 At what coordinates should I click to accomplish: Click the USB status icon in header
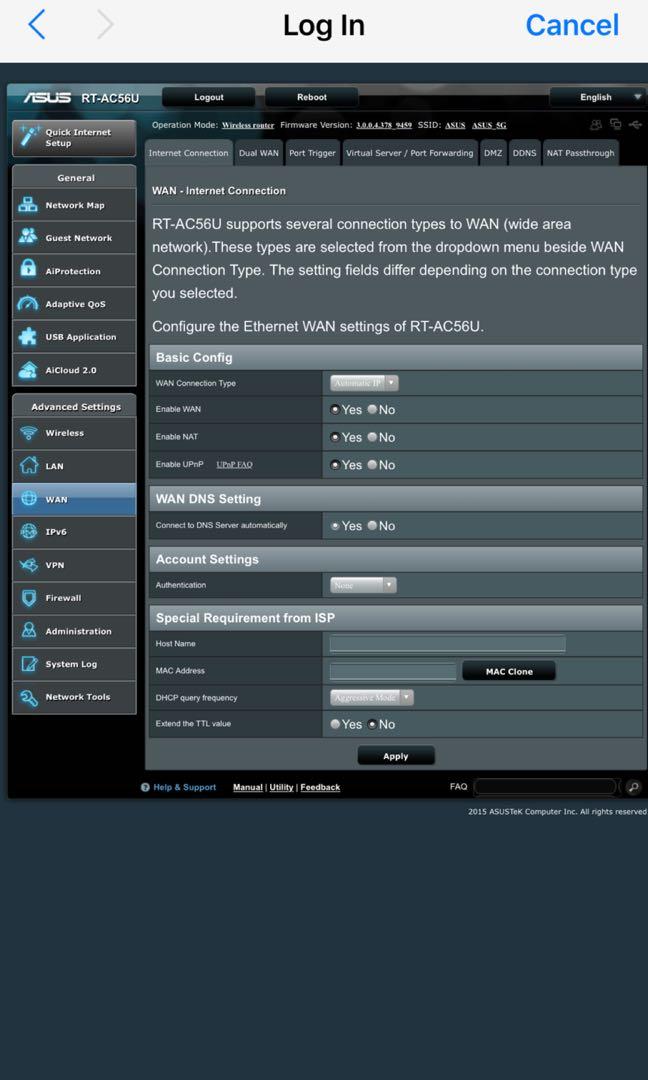pyautogui.click(x=635, y=125)
